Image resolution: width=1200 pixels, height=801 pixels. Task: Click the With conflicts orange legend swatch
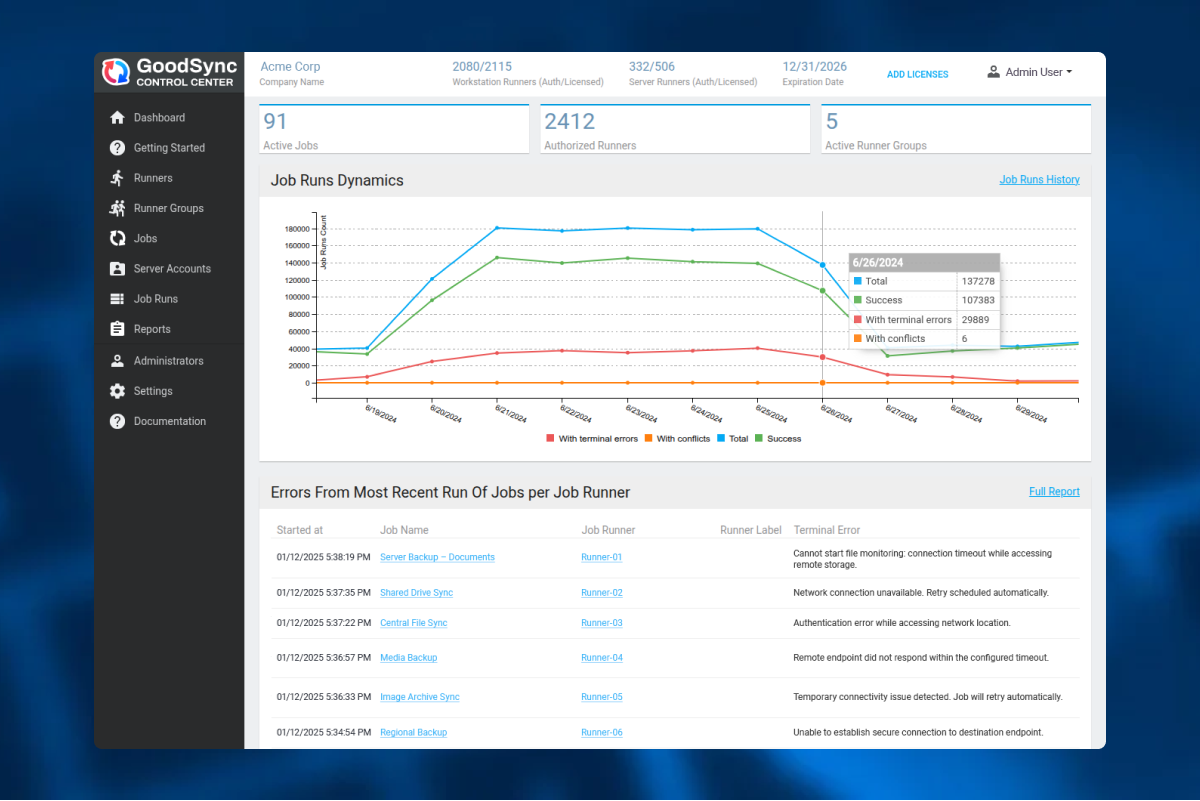pyautogui.click(x=648, y=439)
